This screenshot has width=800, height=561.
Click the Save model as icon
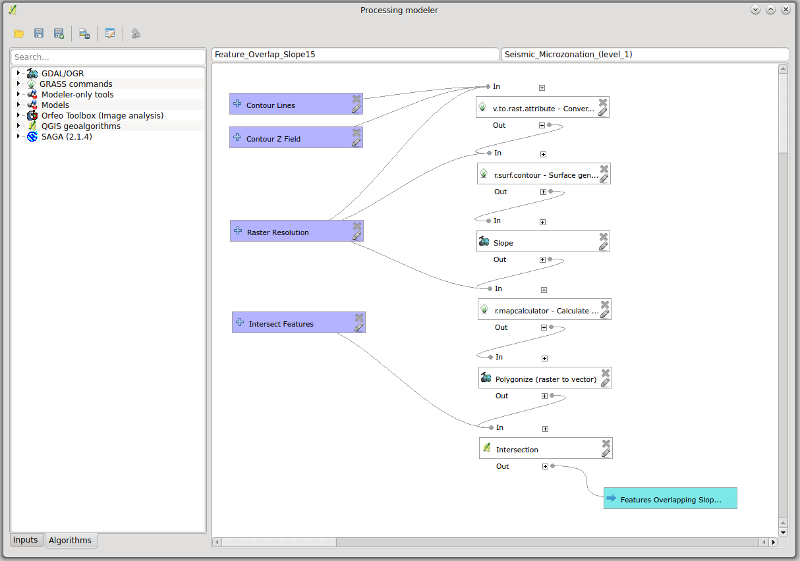pyautogui.click(x=59, y=33)
